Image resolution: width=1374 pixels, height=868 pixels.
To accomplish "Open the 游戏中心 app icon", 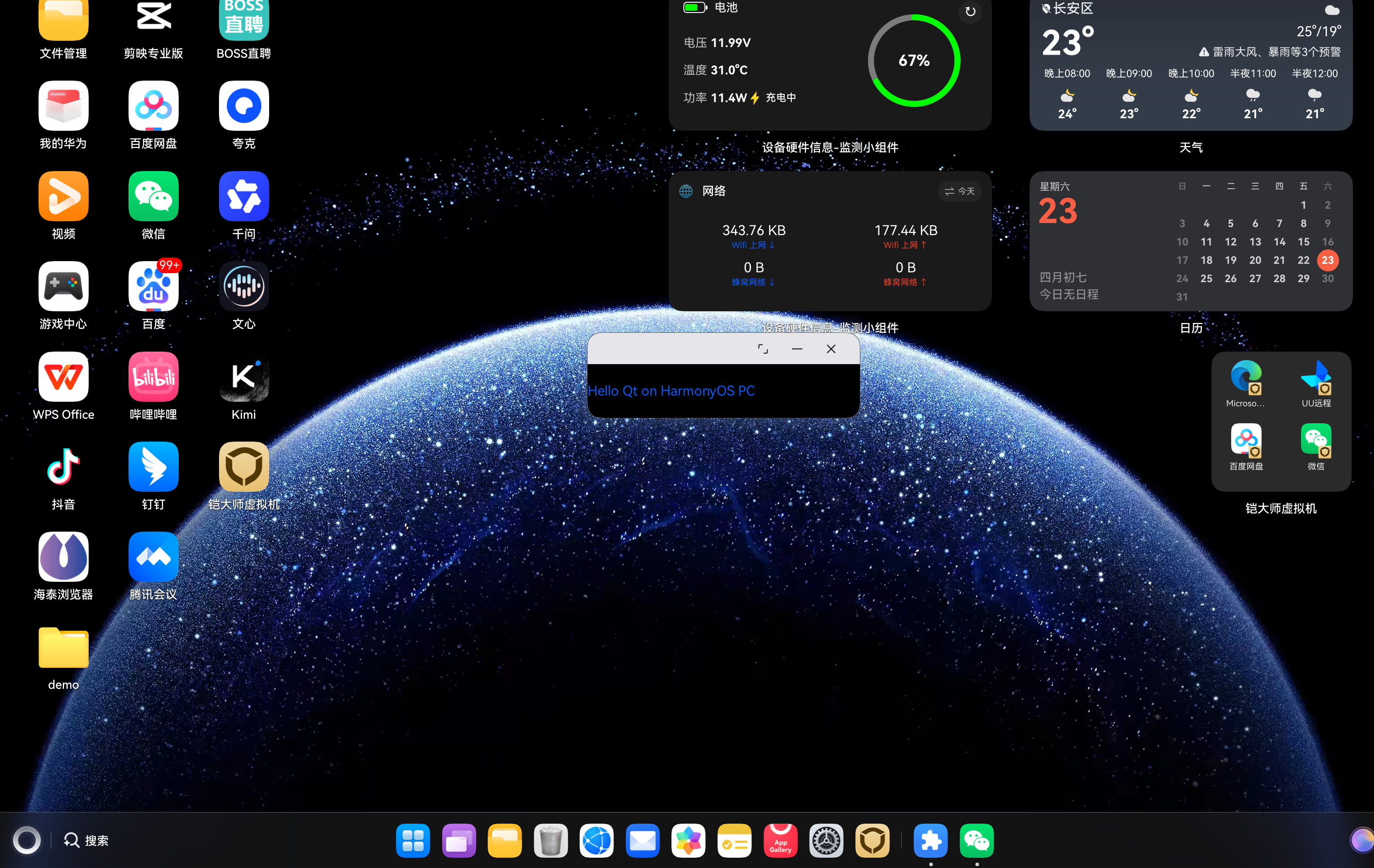I will click(63, 286).
